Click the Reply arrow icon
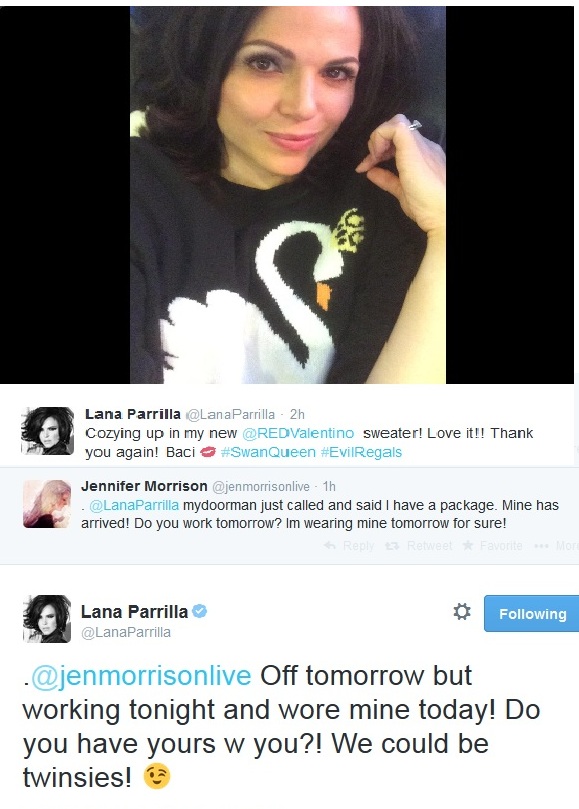Viewport: 579px width, 809px height. [x=330, y=545]
